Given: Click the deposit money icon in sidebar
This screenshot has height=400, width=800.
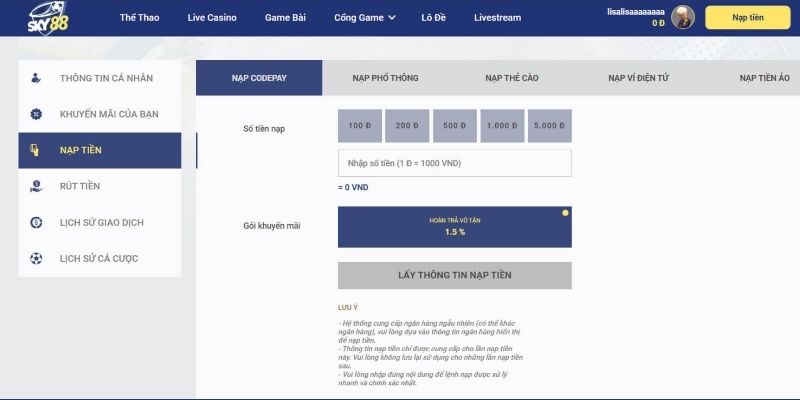Looking at the screenshot, I should click(35, 150).
